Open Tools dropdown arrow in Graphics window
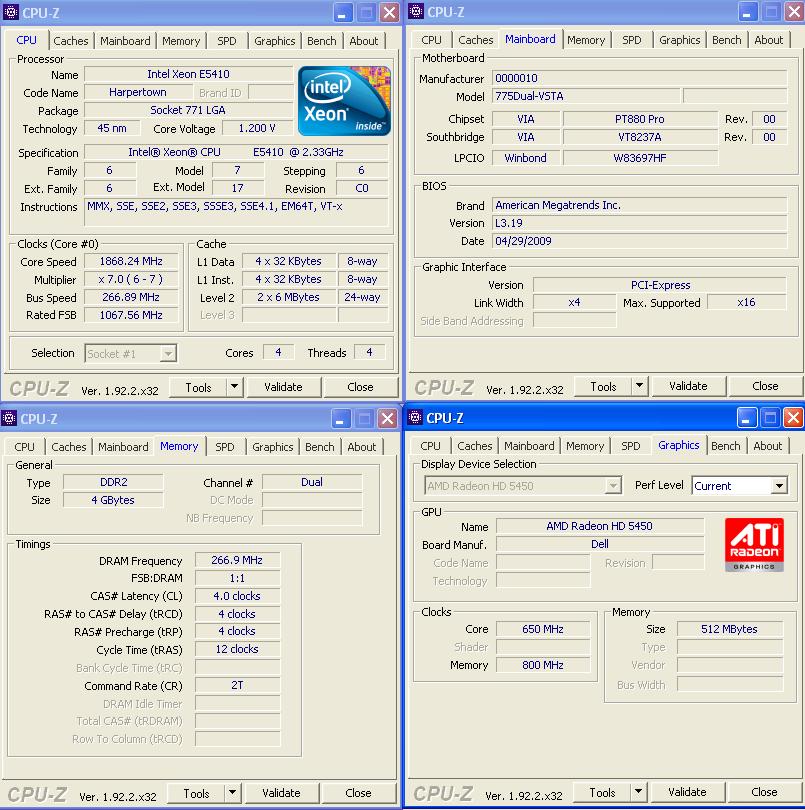 (638, 791)
